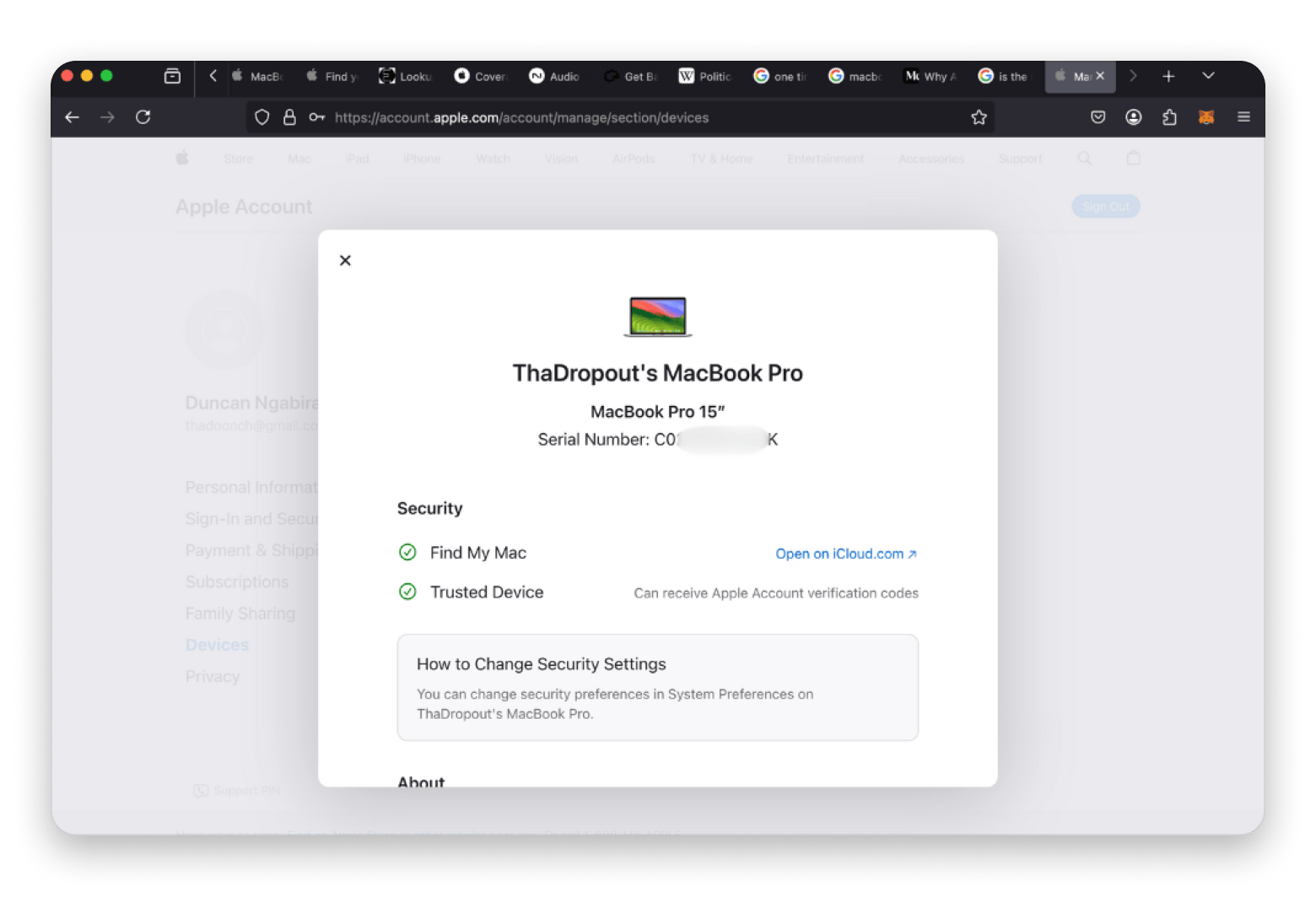Image resolution: width=1316 pixels, height=903 pixels.
Task: Open the Firefox hamburger menu
Action: (1242, 117)
